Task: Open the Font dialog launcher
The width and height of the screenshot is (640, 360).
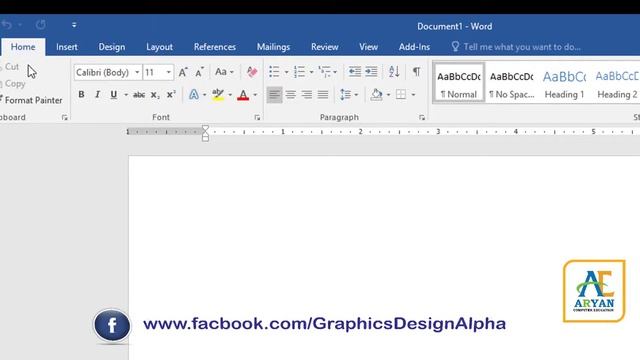Action: point(257,118)
